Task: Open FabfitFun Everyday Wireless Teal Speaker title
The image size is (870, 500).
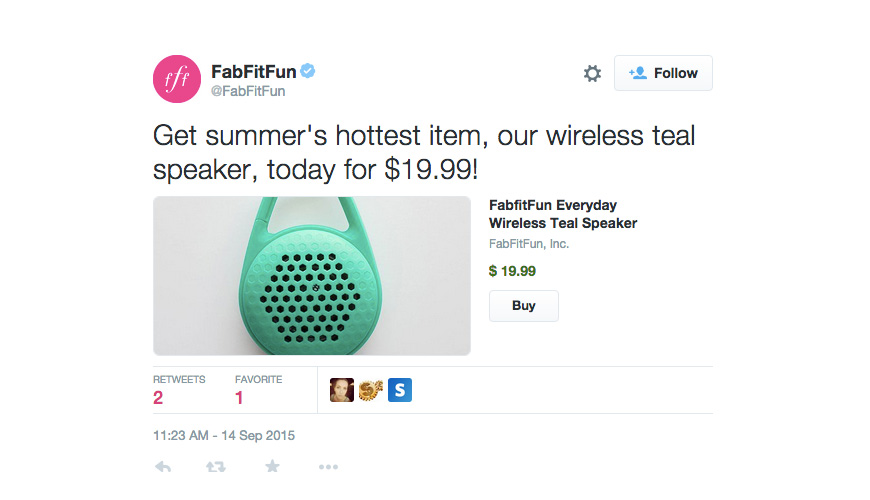Action: (x=563, y=214)
